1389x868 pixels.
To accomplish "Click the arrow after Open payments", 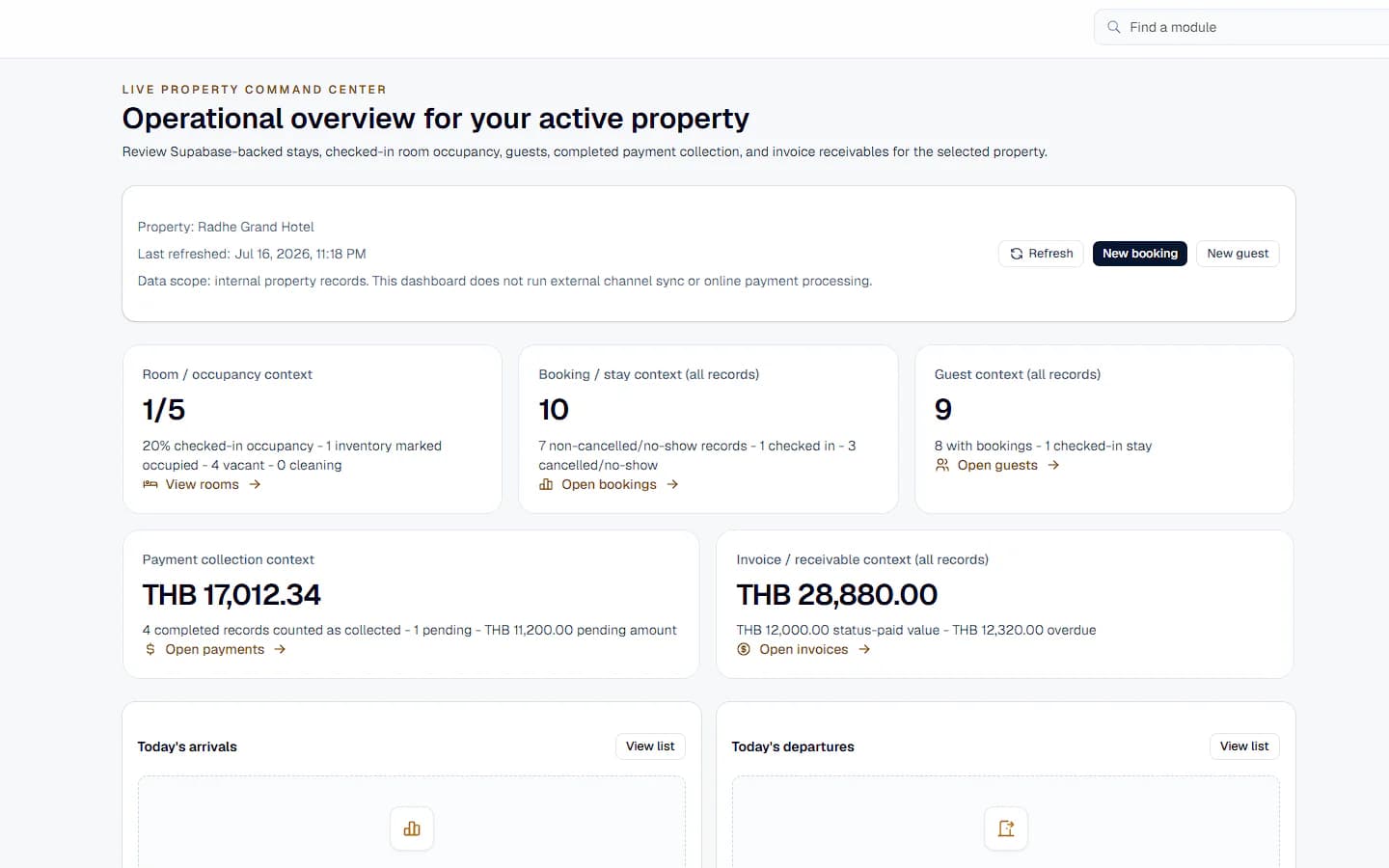I will tap(280, 649).
